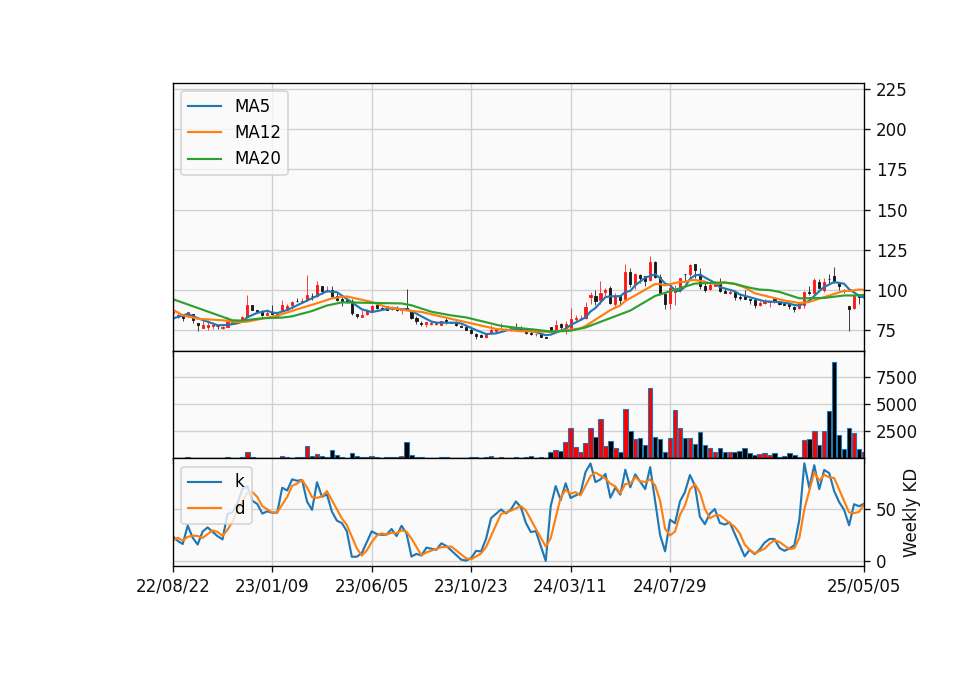
Task: Click the 200 price axis label
Action: pyautogui.click(x=891, y=130)
